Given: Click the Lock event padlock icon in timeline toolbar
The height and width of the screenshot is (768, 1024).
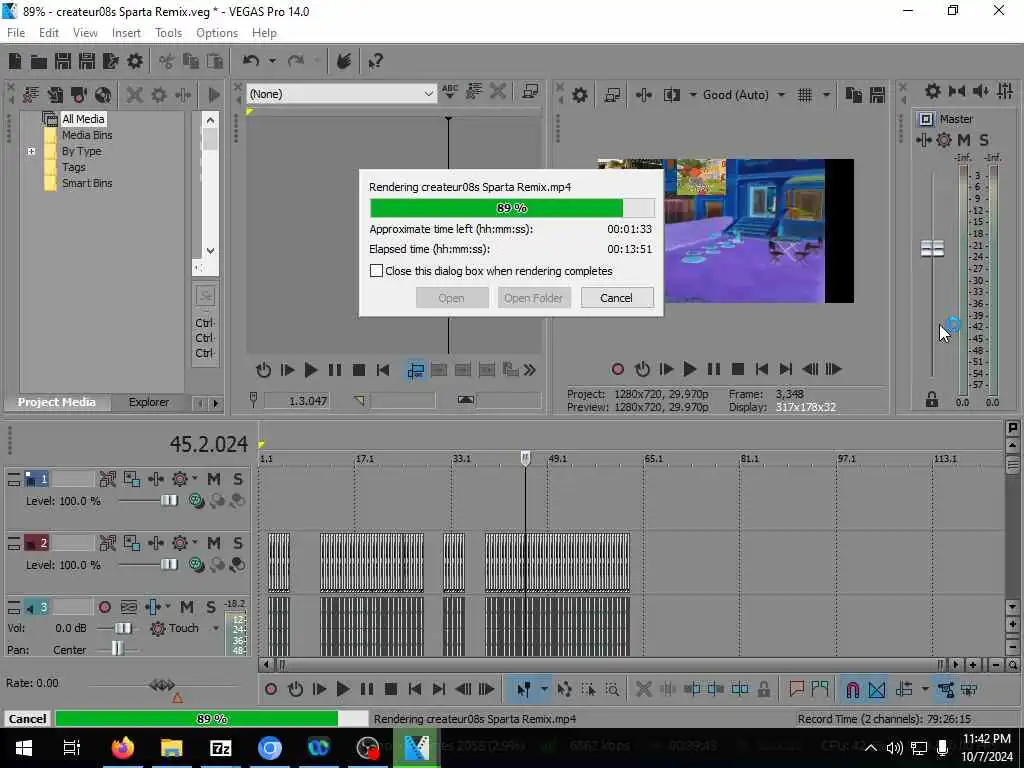Looking at the screenshot, I should [x=763, y=689].
